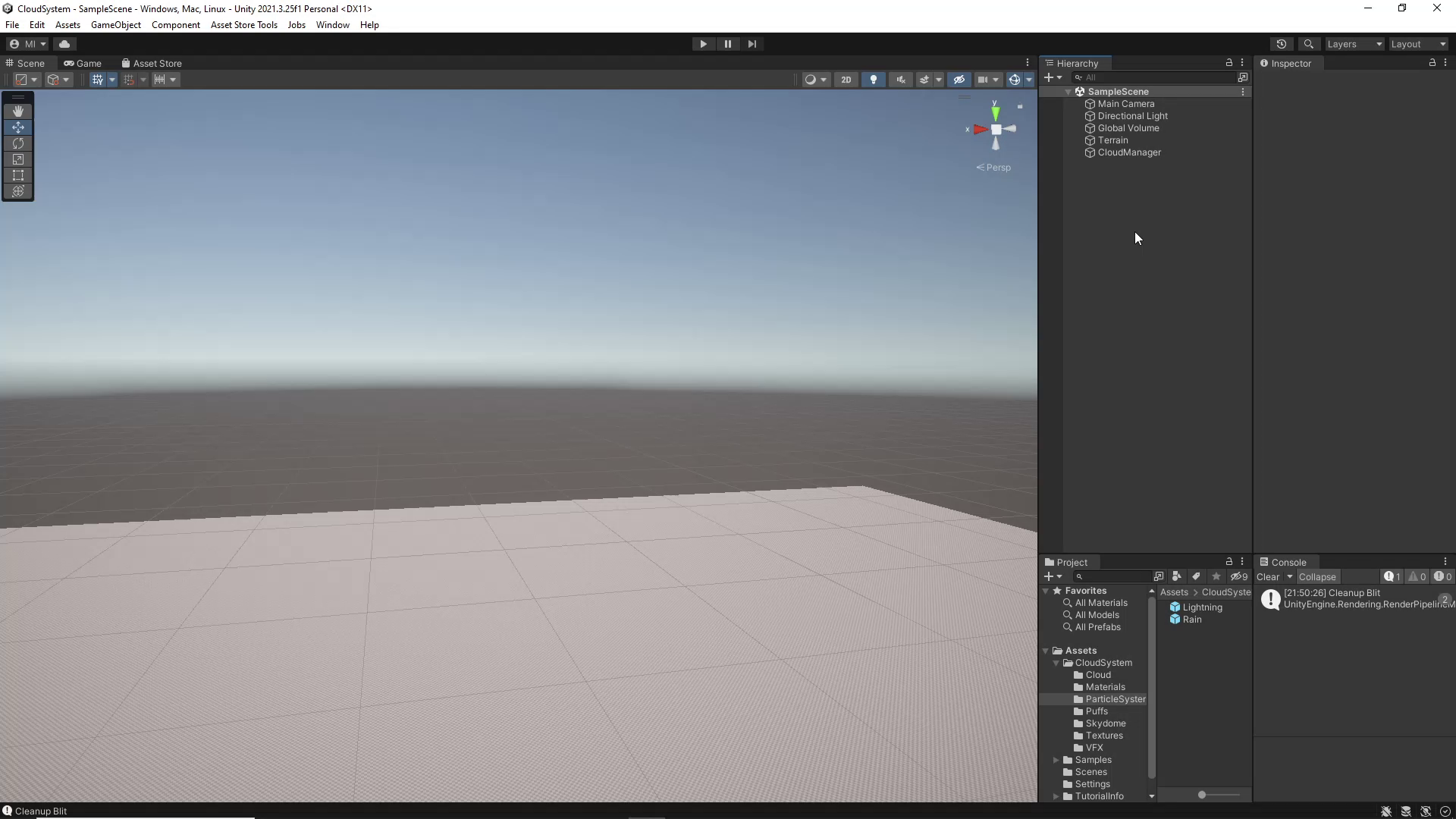Open Undo History
The image size is (1456, 819).
(1282, 44)
